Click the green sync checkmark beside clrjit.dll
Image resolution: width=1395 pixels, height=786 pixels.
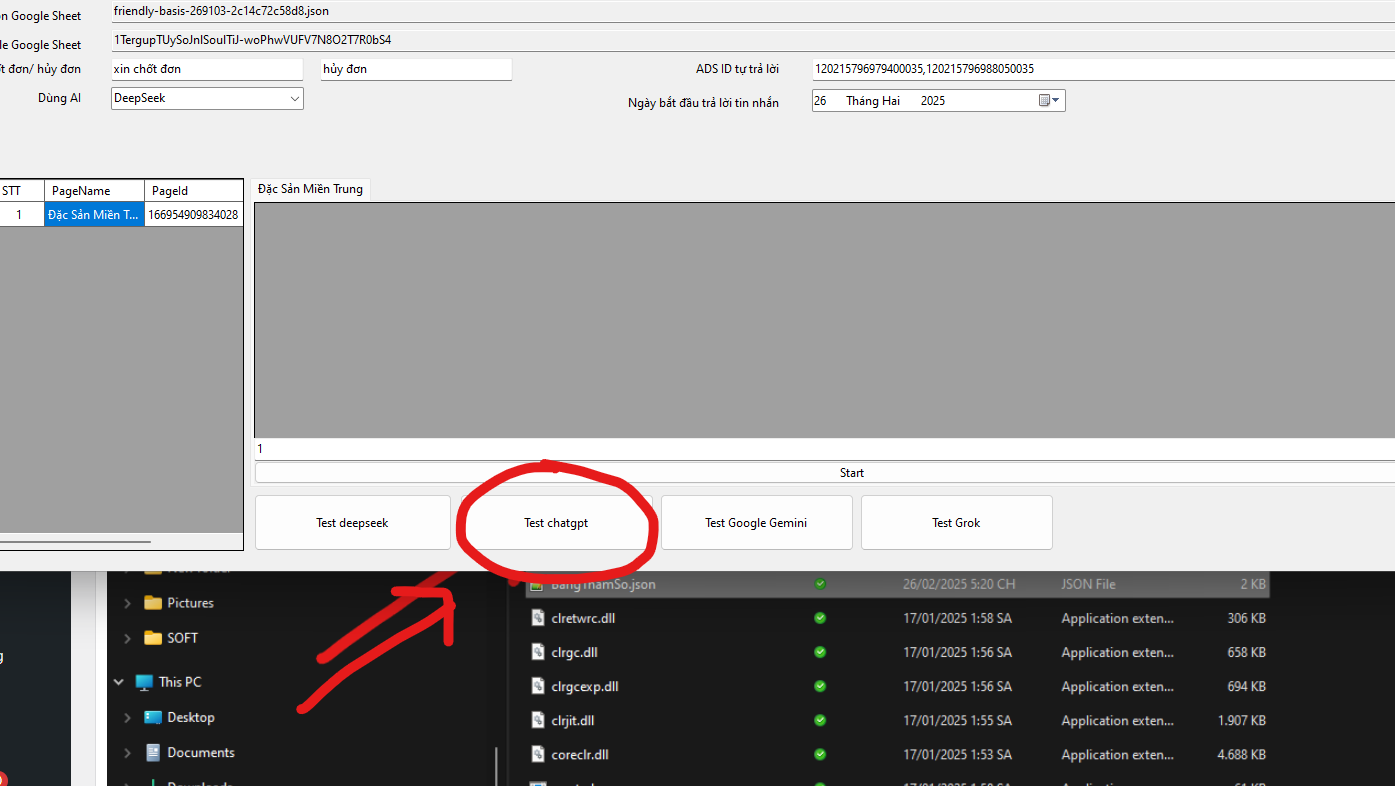click(x=820, y=720)
